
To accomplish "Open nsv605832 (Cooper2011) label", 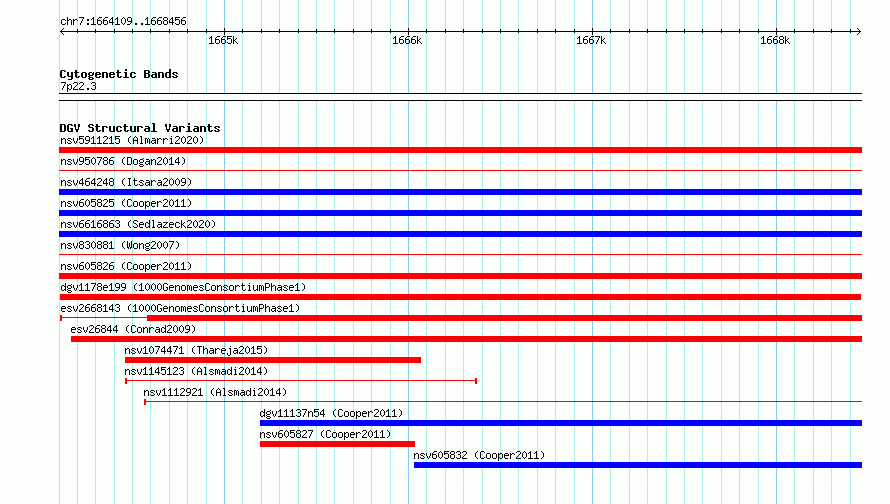I will [x=479, y=455].
